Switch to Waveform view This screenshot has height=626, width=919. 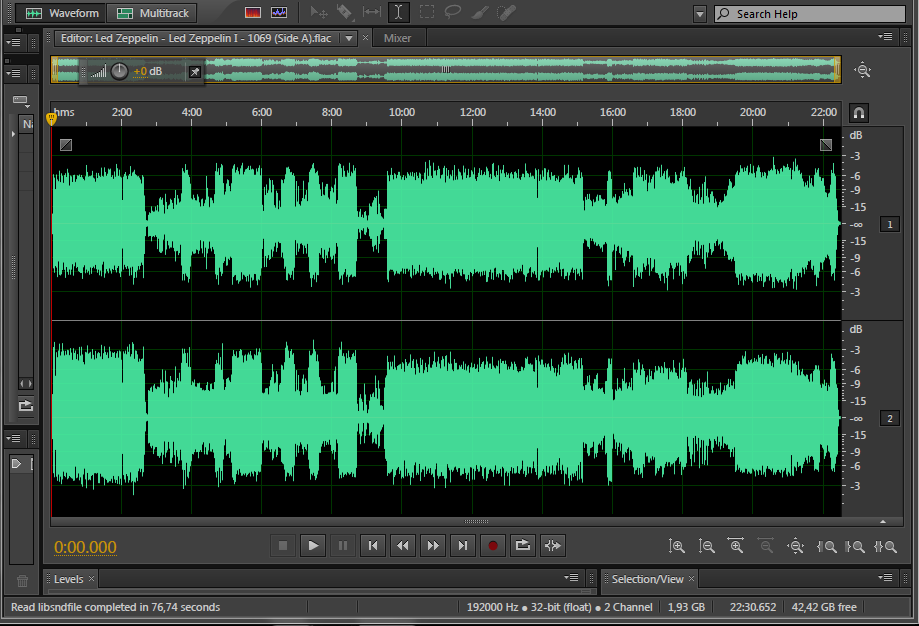pyautogui.click(x=60, y=13)
